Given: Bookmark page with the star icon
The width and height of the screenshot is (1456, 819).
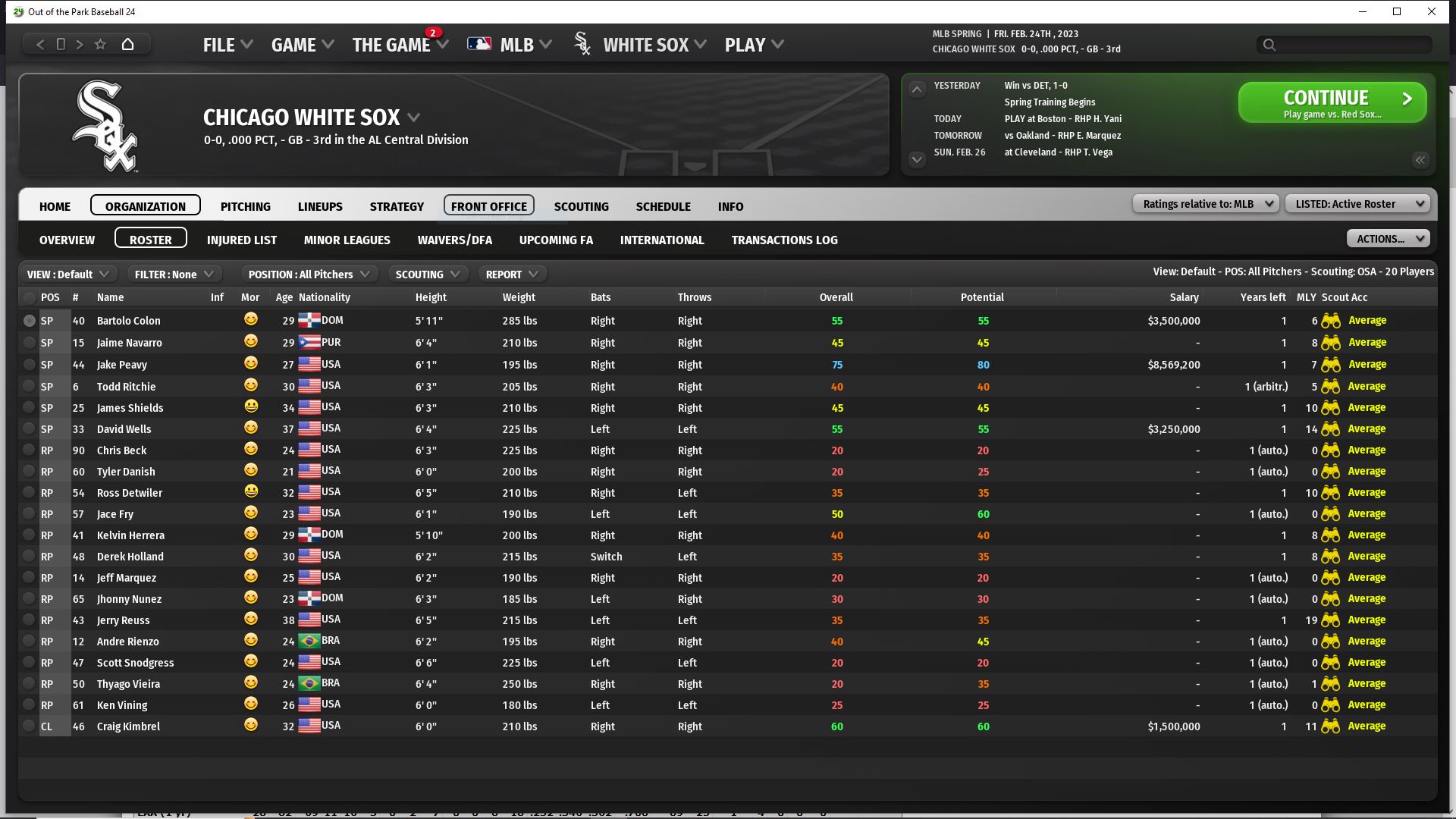Looking at the screenshot, I should pyautogui.click(x=100, y=45).
